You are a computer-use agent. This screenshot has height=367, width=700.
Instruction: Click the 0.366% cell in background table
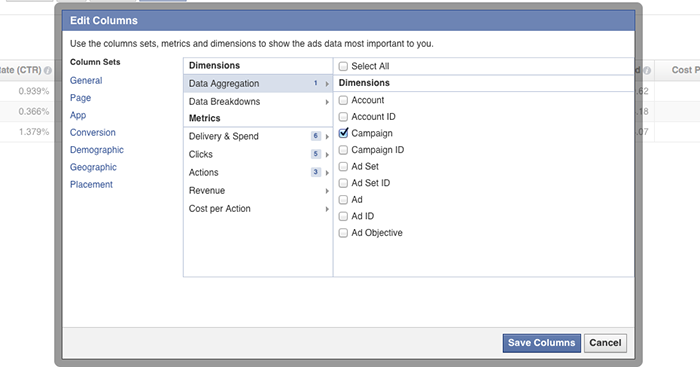pos(34,112)
